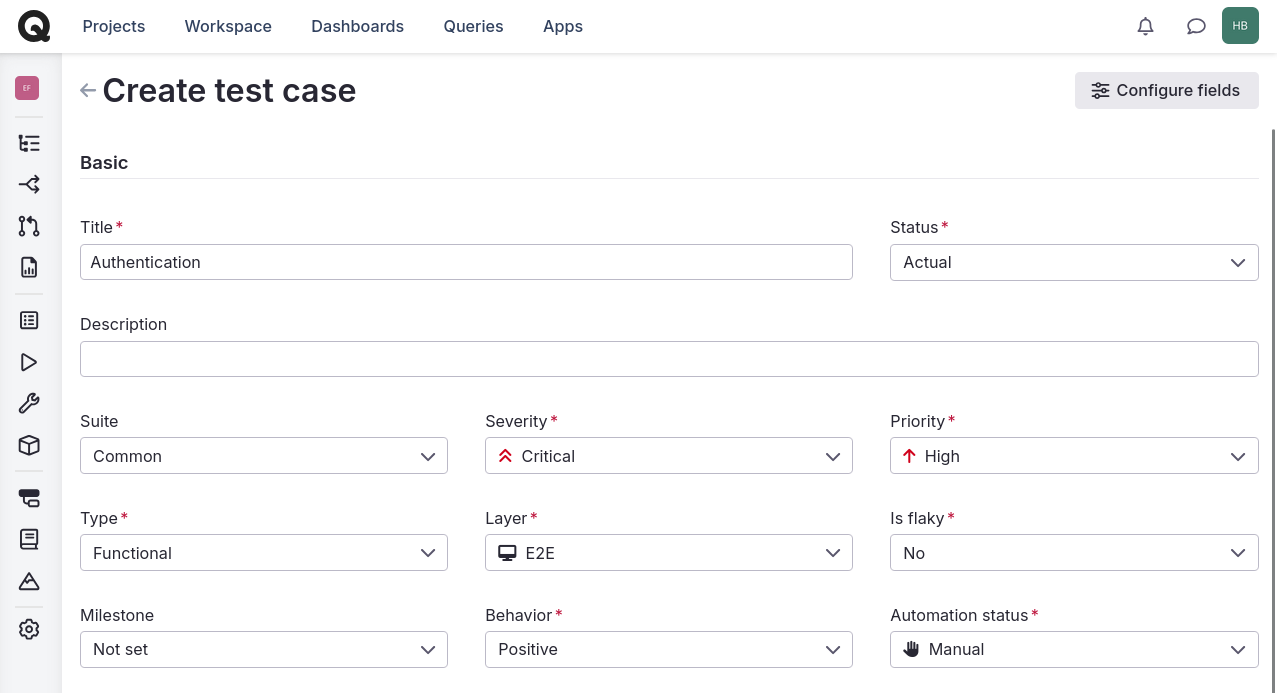Open Defects via the triangle warning icon
1277x693 pixels.
click(28, 581)
